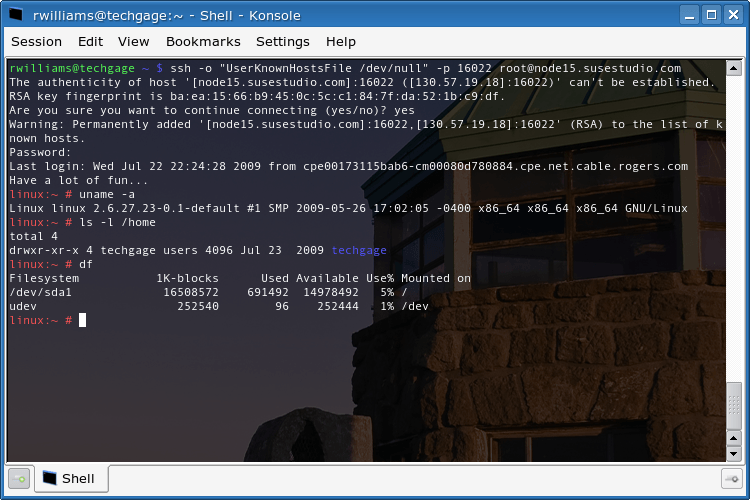Click the scrollbar thumb handle
This screenshot has height=500, width=750.
coord(734,406)
